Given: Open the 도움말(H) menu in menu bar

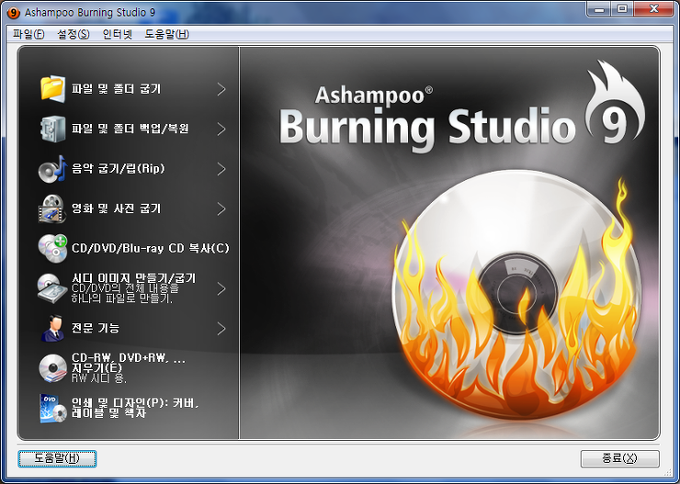Looking at the screenshot, I should coord(167,34).
